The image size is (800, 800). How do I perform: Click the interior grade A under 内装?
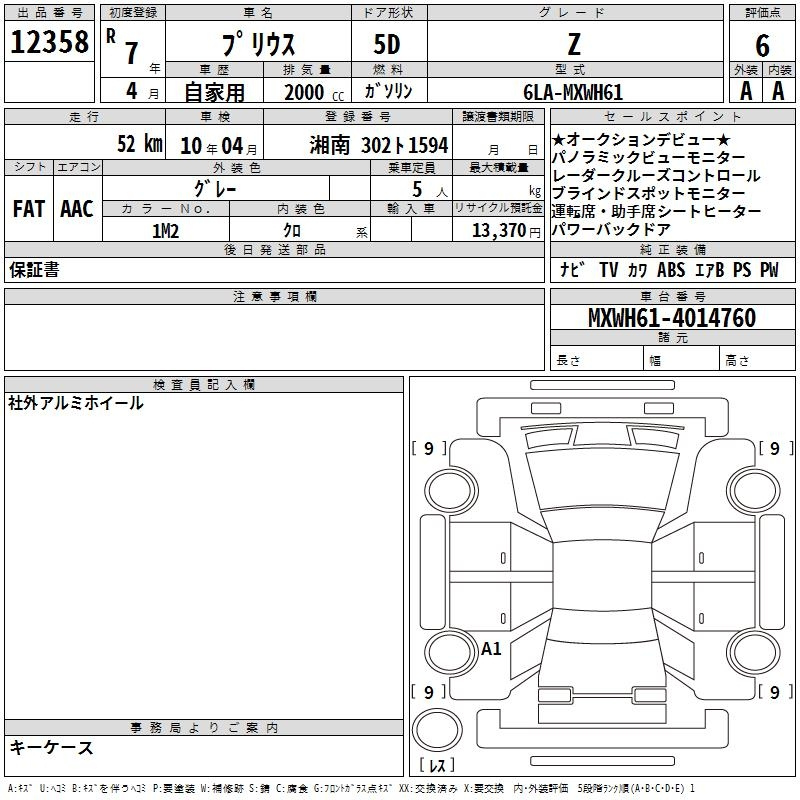tap(778, 91)
